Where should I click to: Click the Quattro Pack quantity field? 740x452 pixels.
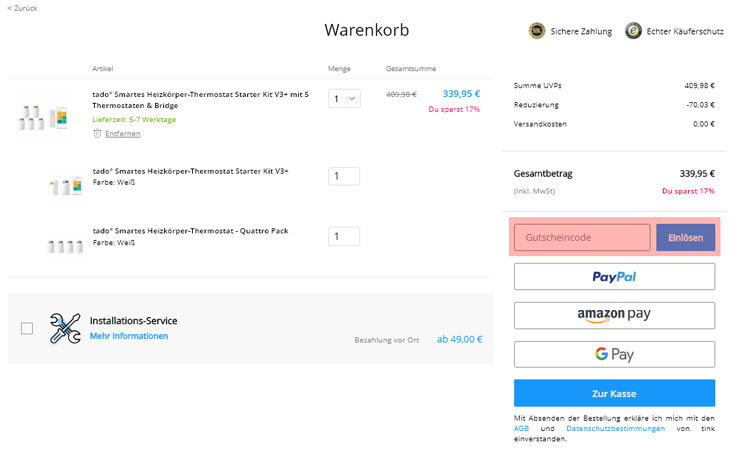tap(344, 236)
